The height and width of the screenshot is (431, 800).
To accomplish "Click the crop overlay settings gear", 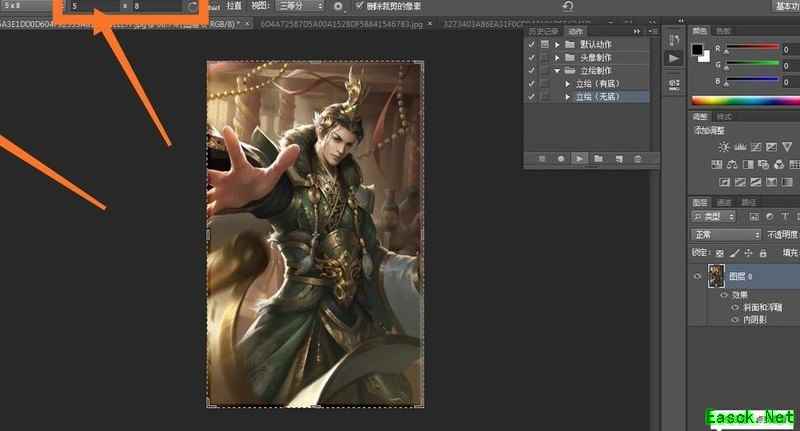I will pyautogui.click(x=338, y=6).
